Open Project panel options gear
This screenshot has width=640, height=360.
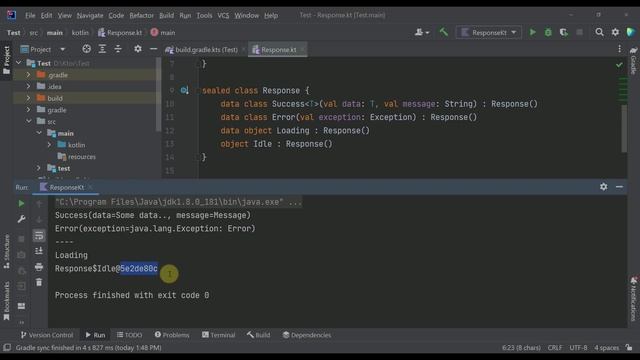(138, 49)
